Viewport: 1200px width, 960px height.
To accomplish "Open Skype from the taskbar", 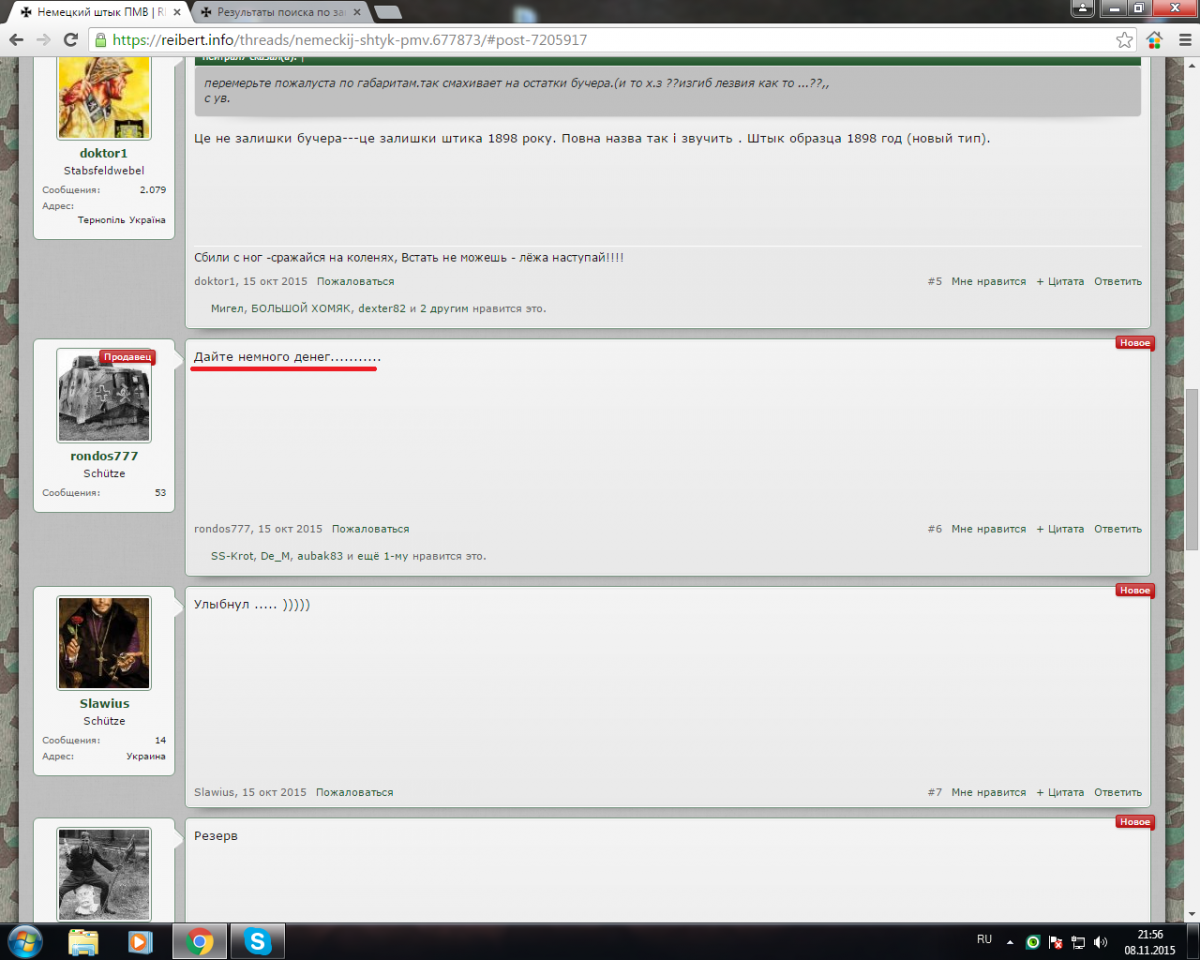I will 258,941.
